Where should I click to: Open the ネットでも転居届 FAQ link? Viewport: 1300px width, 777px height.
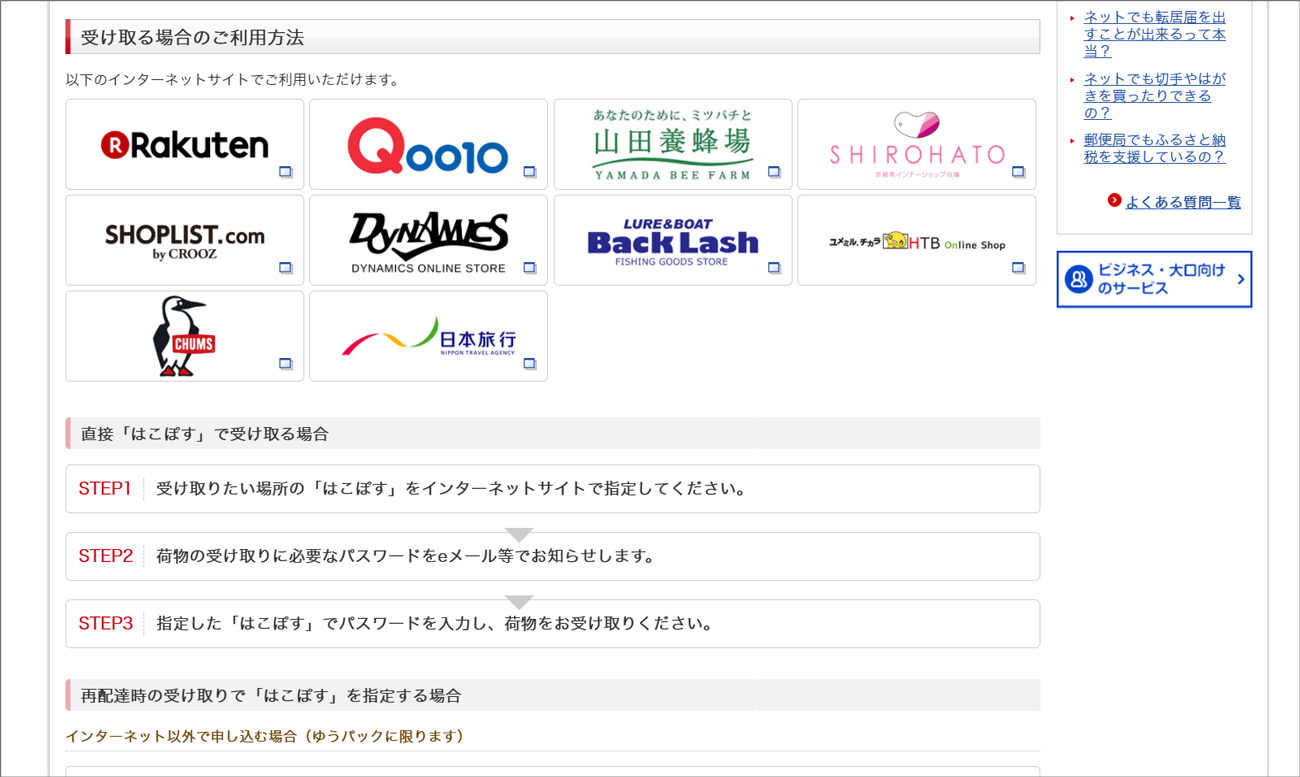[x=1154, y=34]
